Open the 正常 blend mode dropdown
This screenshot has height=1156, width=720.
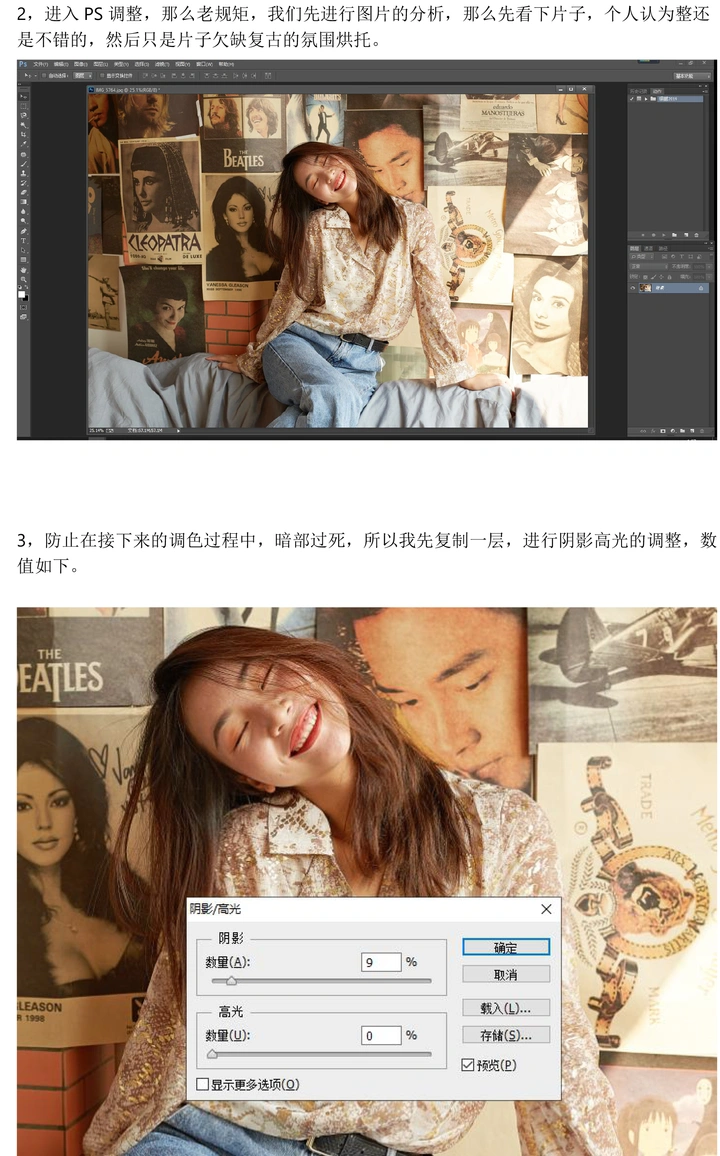tap(649, 267)
